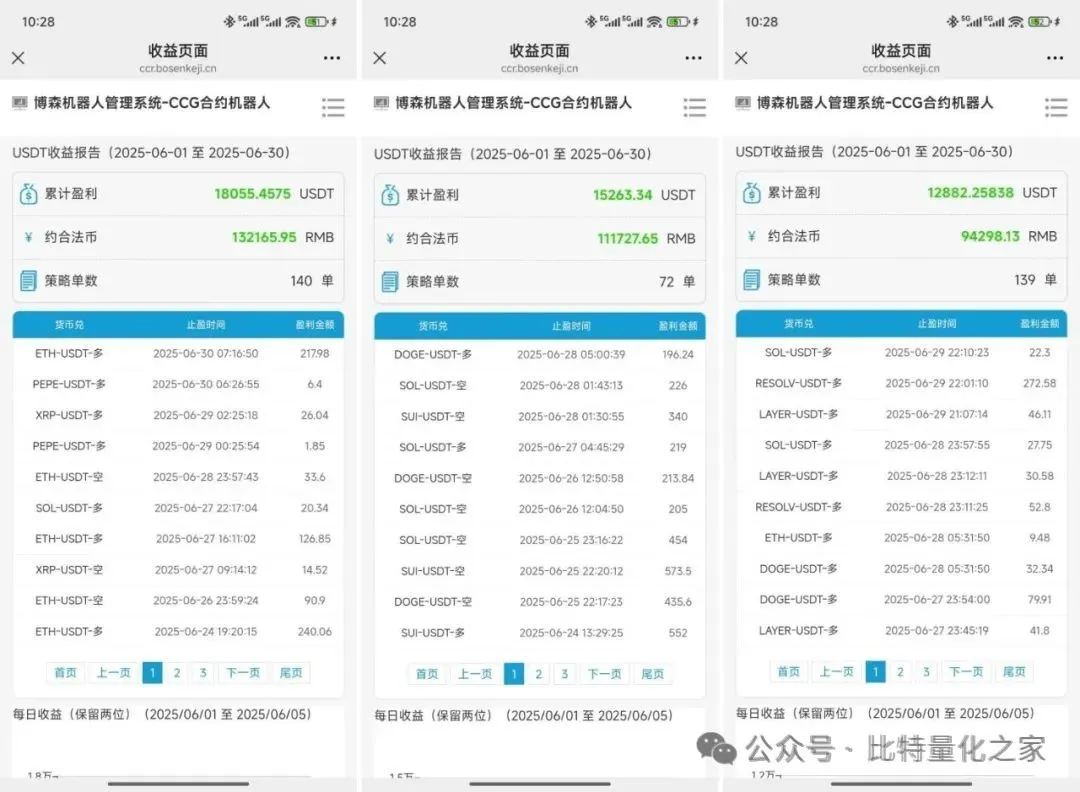Click 尾页 on right phone
Screen dimensions: 1080x792
click(x=1014, y=671)
